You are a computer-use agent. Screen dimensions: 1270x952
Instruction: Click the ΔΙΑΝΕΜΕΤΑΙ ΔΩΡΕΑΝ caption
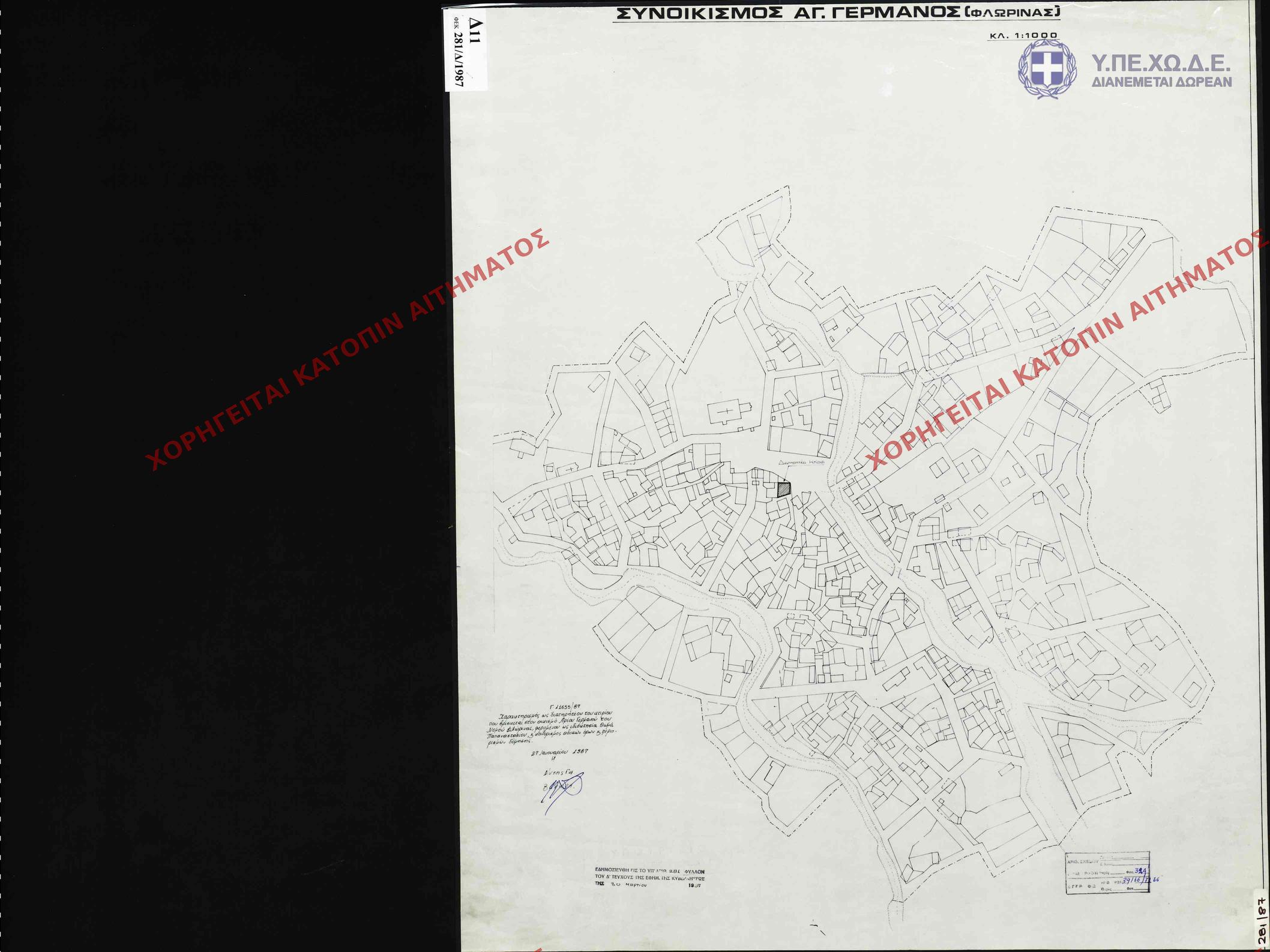(x=1161, y=82)
